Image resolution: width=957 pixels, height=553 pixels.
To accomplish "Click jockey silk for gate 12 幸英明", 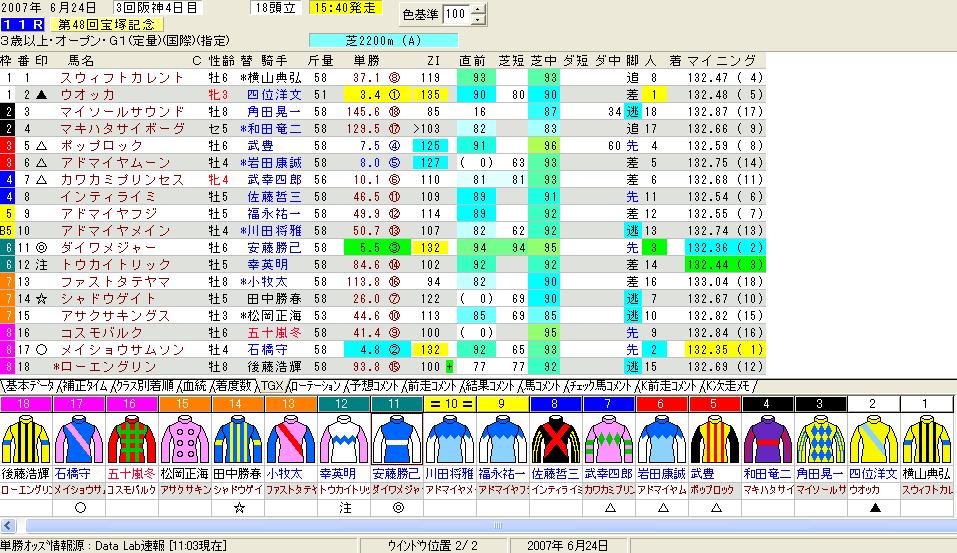I will pos(344,439).
